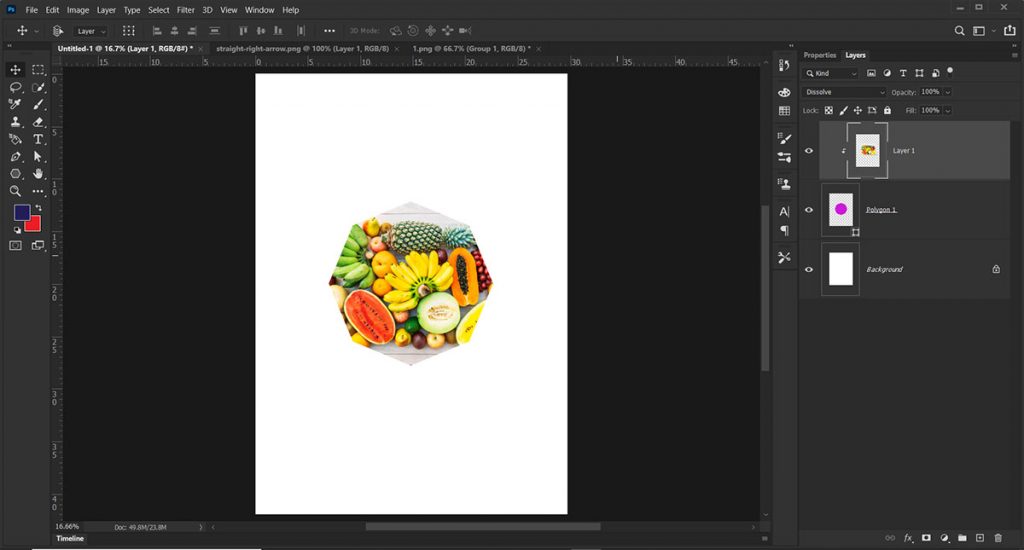
Task: Select the Lasso tool
Action: (15, 87)
